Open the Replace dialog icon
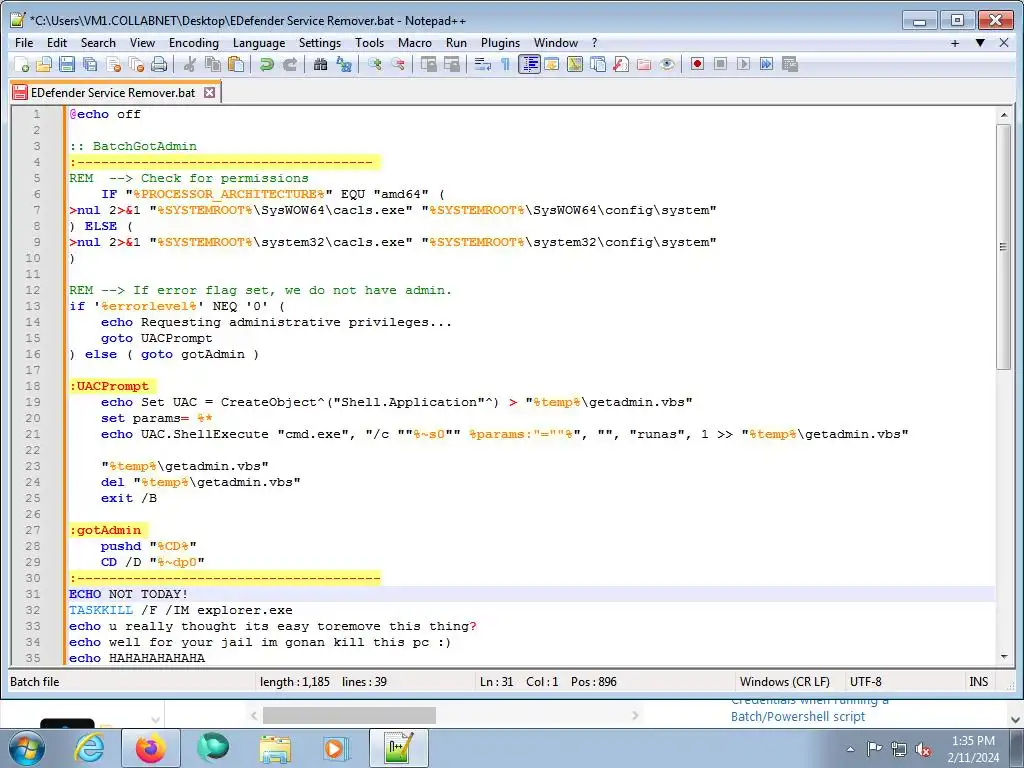The width and height of the screenshot is (1024, 768). (344, 64)
